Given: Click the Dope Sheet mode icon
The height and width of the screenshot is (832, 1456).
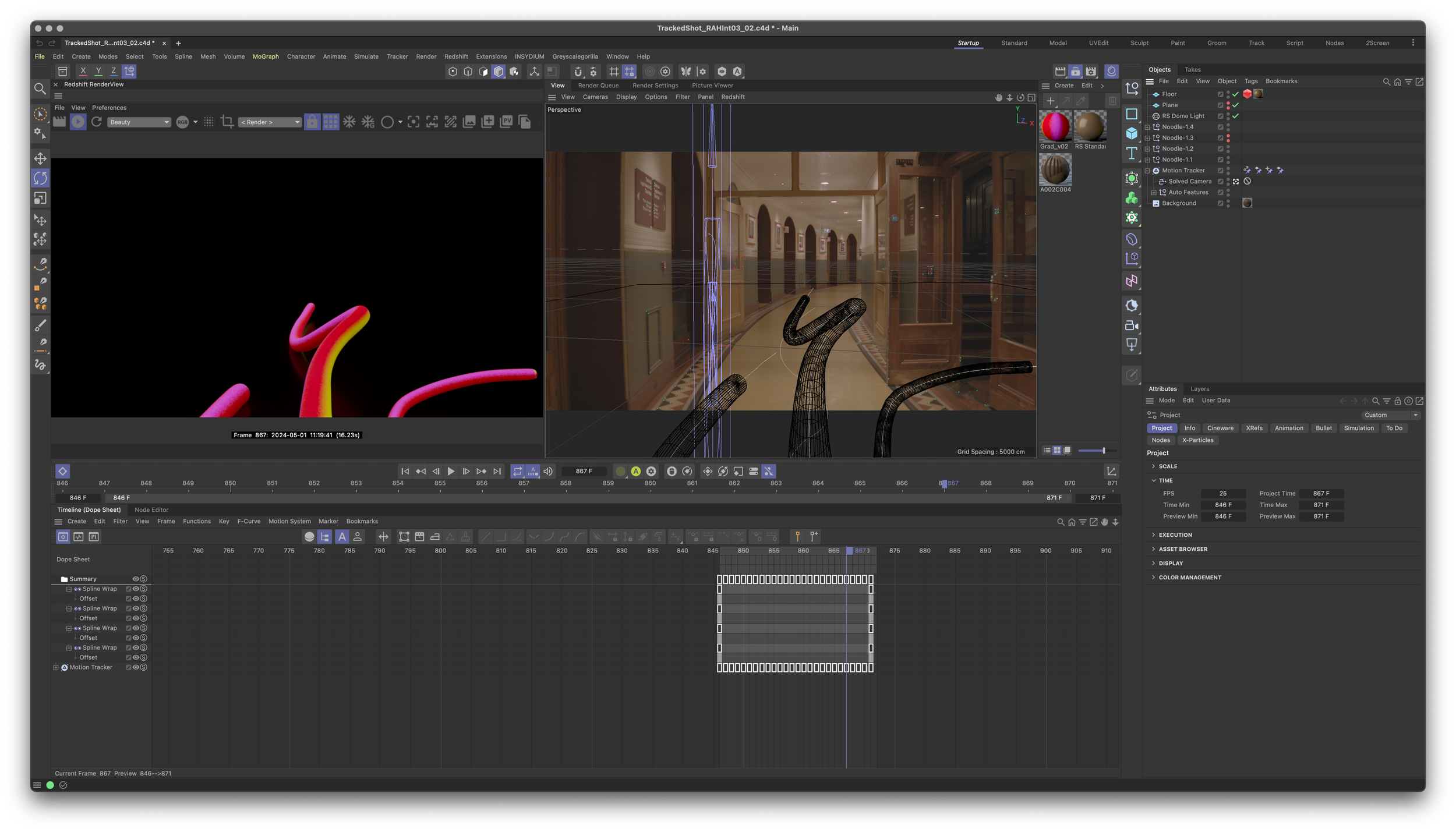Looking at the screenshot, I should click(63, 536).
